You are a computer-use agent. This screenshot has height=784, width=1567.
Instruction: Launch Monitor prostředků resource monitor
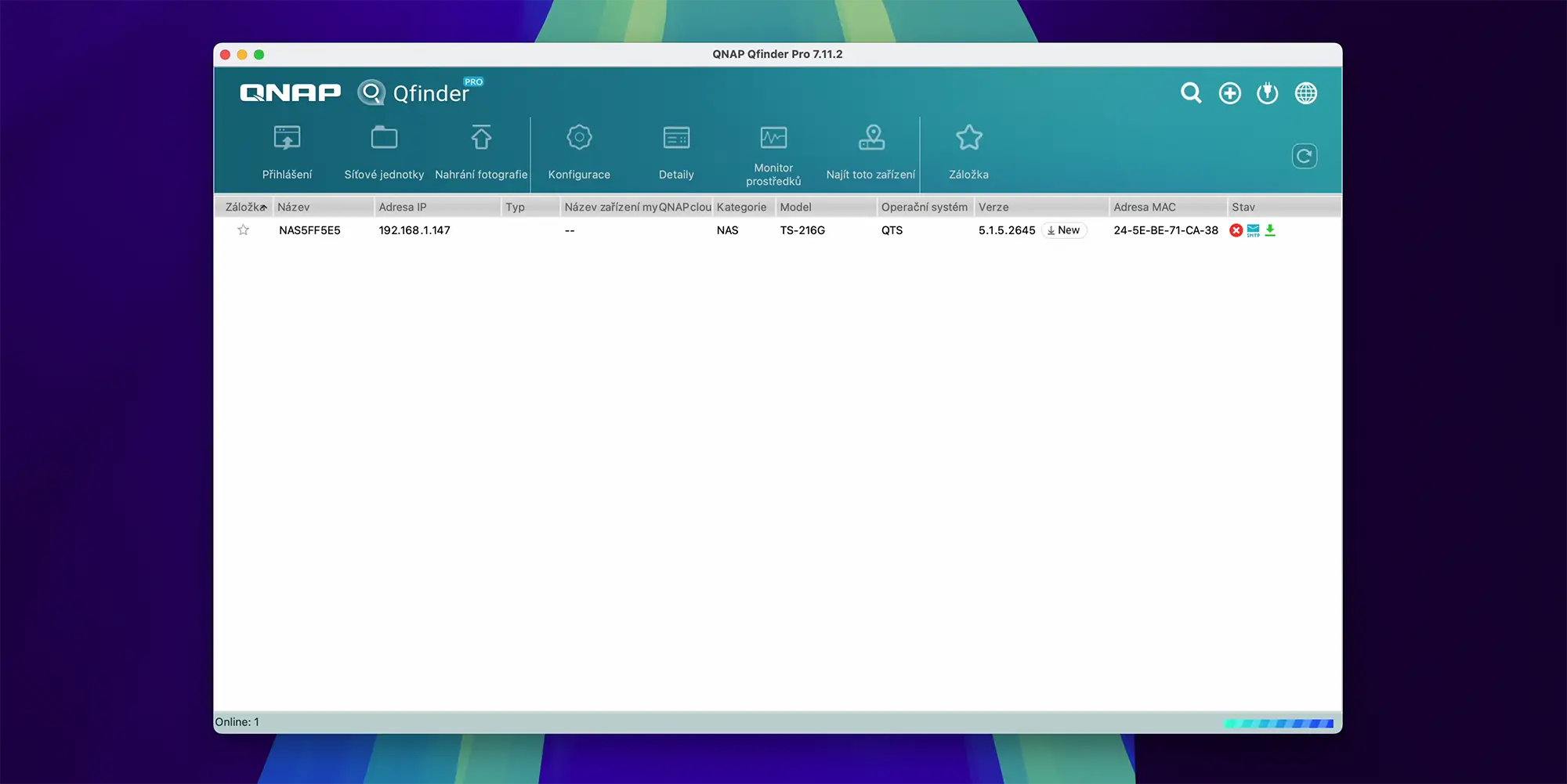click(773, 139)
